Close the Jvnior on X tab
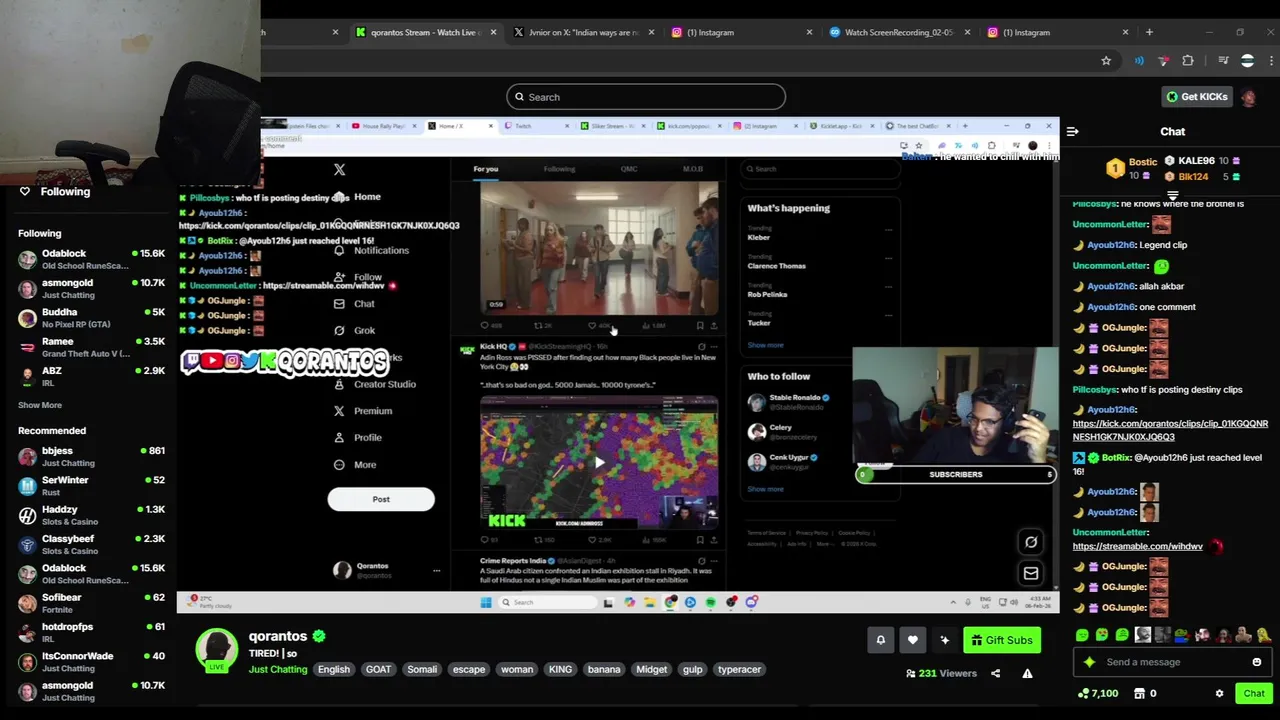 (652, 32)
